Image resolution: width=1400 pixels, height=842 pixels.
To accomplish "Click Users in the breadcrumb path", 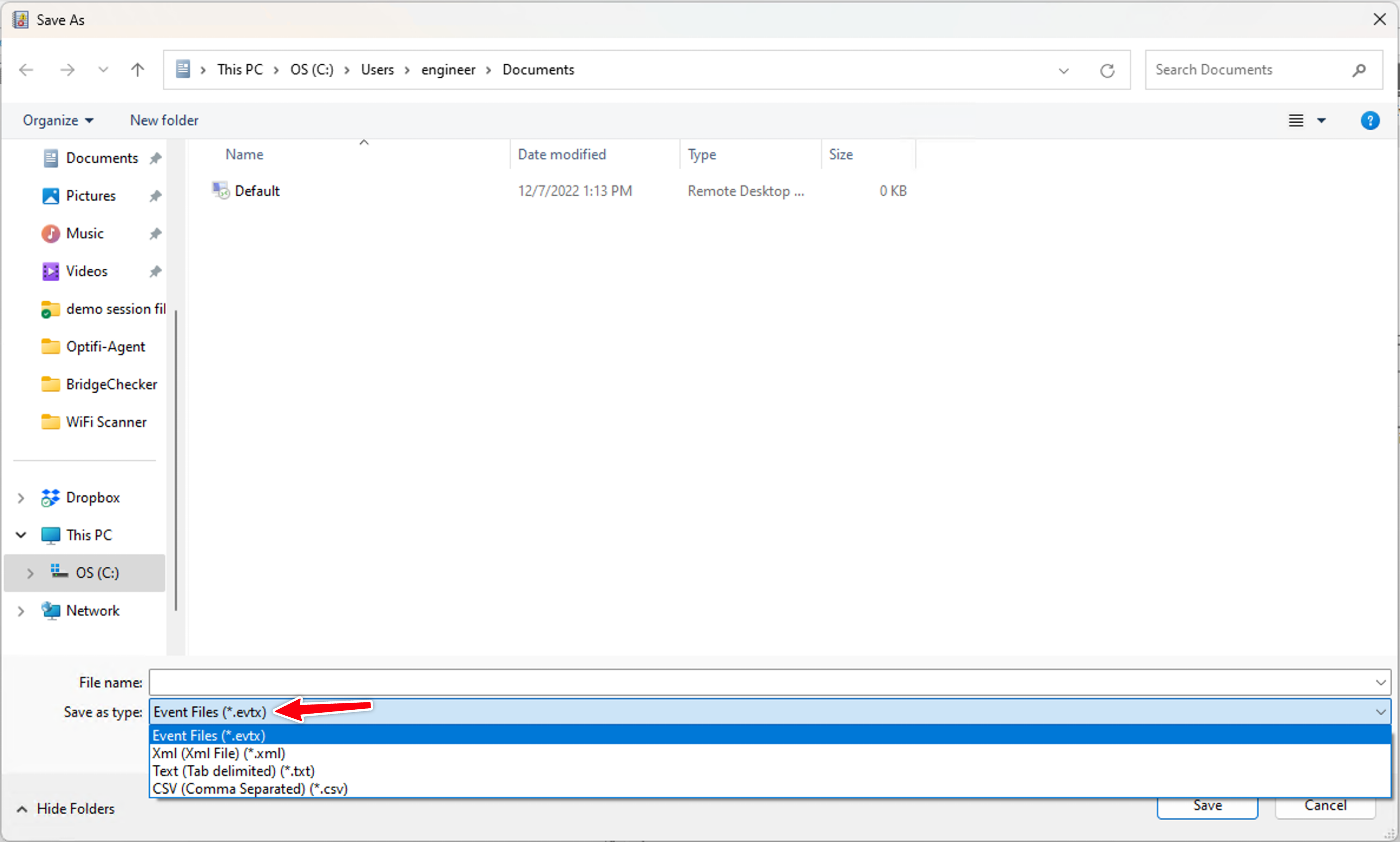I will point(377,70).
